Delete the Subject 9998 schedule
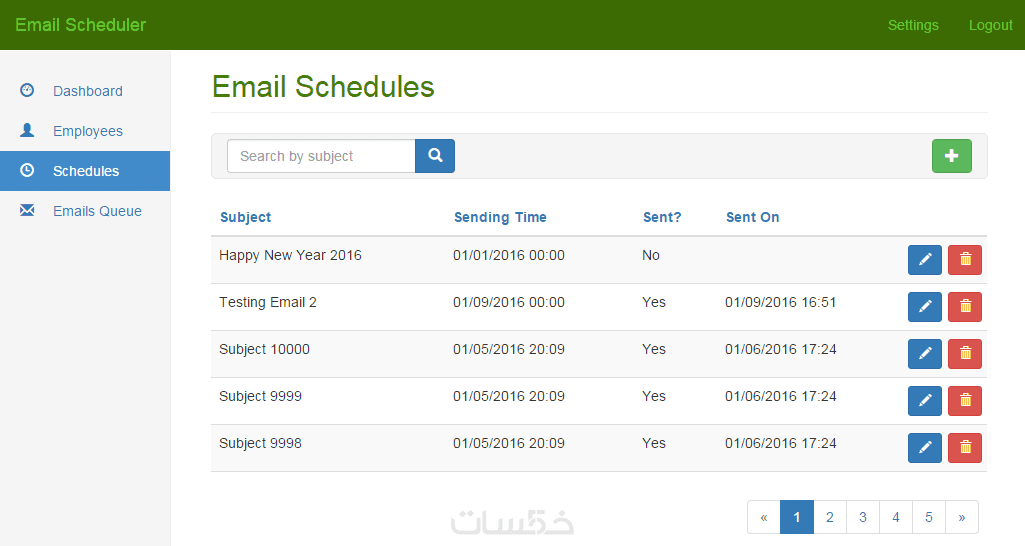The height and width of the screenshot is (546, 1025). click(964, 448)
